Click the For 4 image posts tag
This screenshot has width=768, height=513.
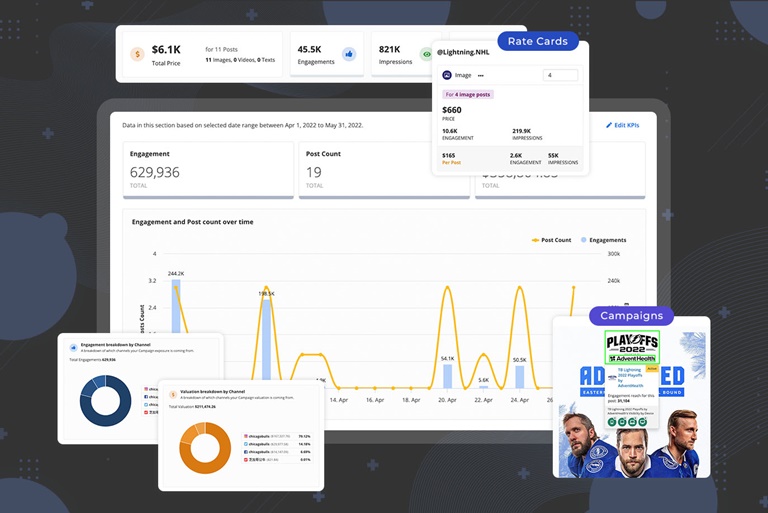(x=468, y=95)
